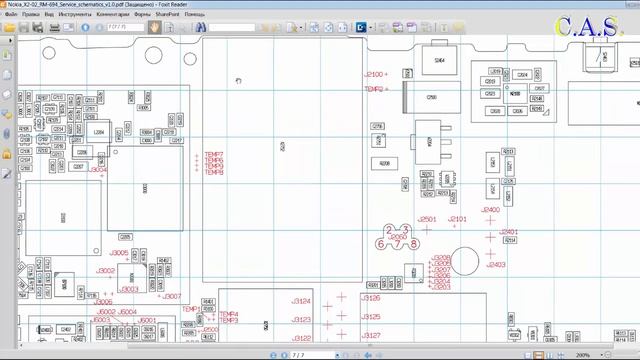This screenshot has width=640, height=360.
Task: Click the previous view blue arrow in status bar
Action: [x=368, y=355]
